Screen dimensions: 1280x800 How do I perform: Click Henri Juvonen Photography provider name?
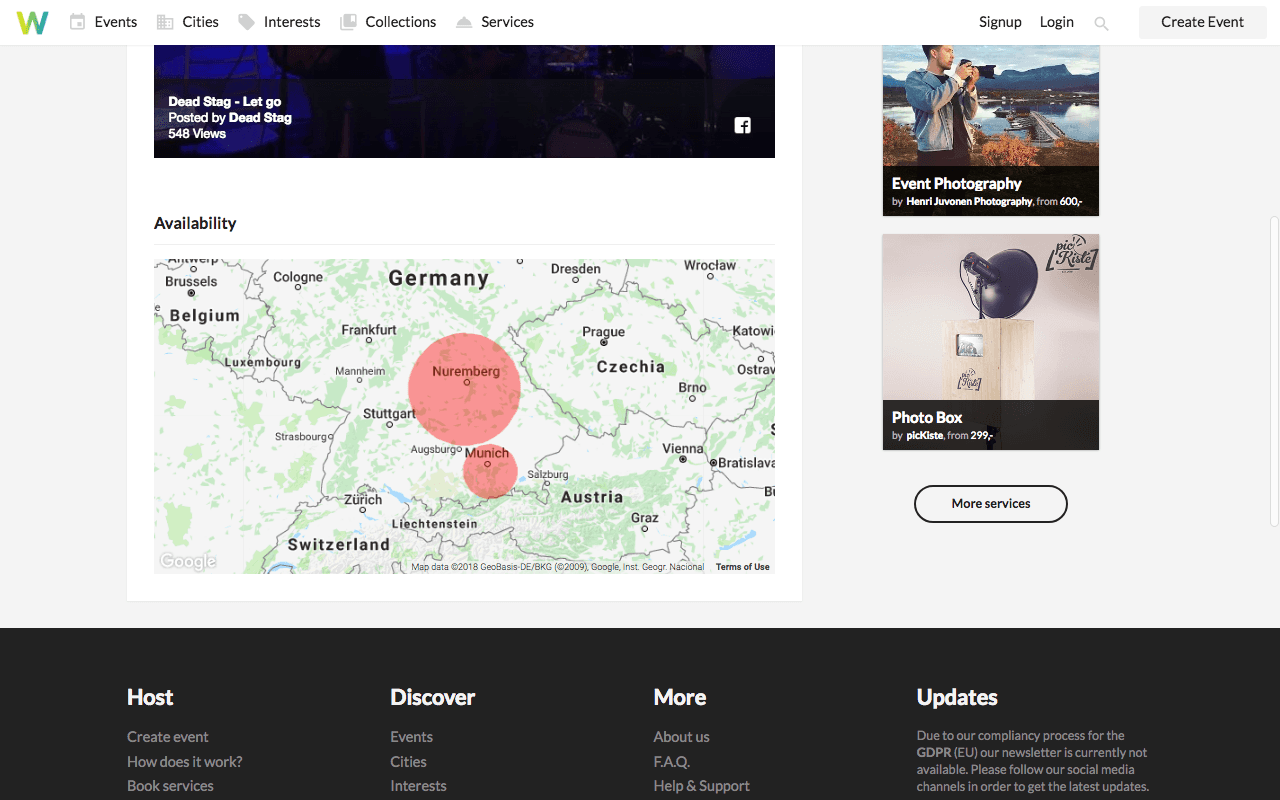(969, 201)
